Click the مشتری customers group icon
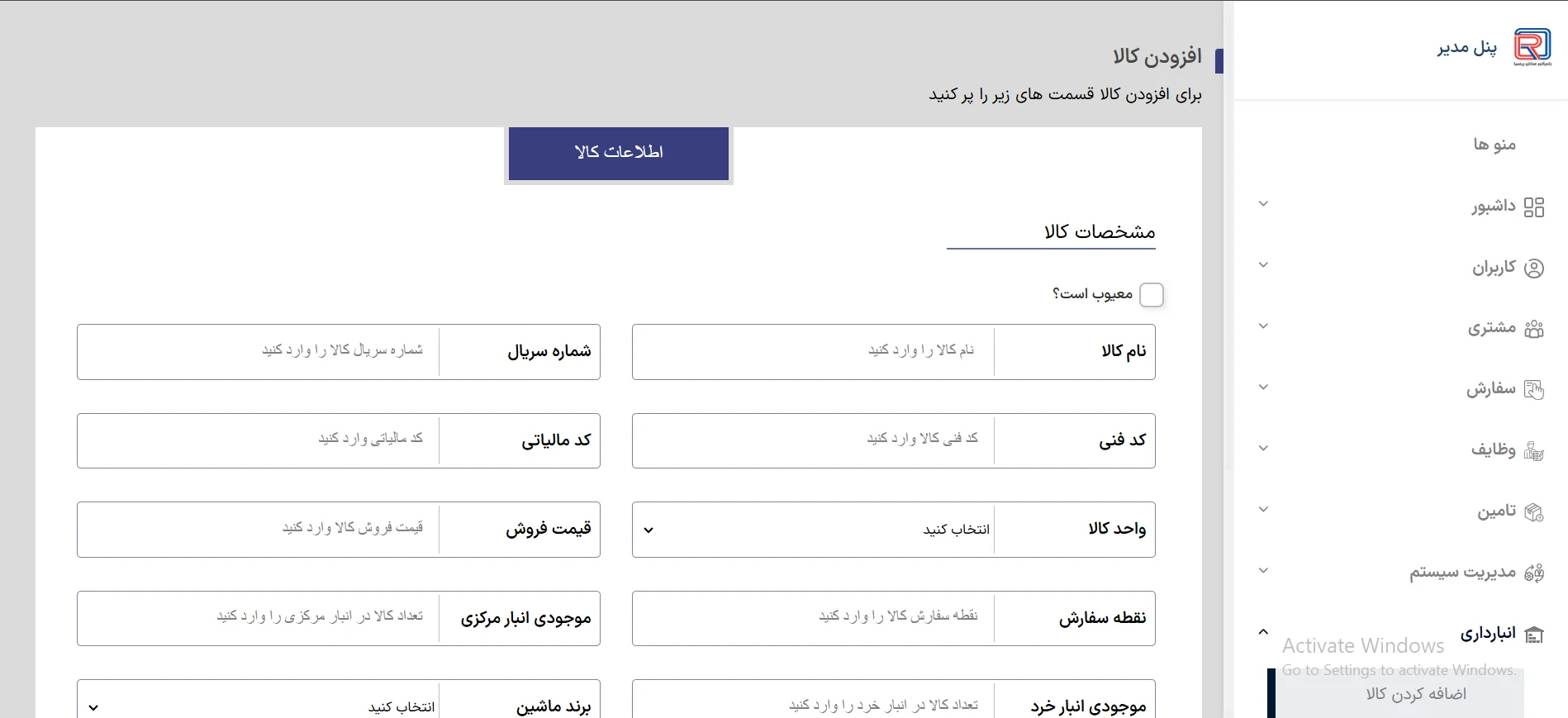 (x=1533, y=329)
